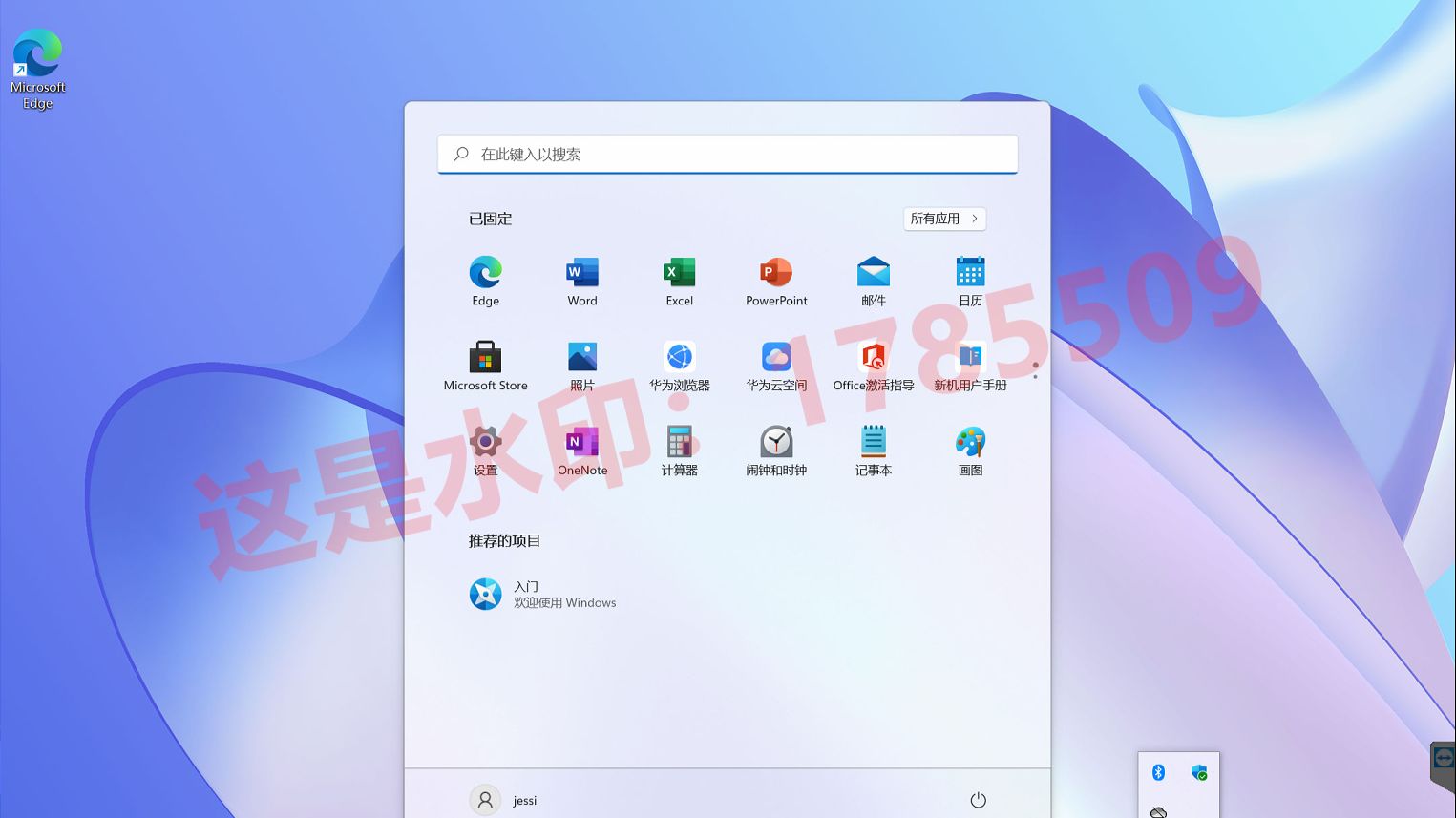Launch OneNote from pinned apps
This screenshot has height=818, width=1456.
pos(582,451)
